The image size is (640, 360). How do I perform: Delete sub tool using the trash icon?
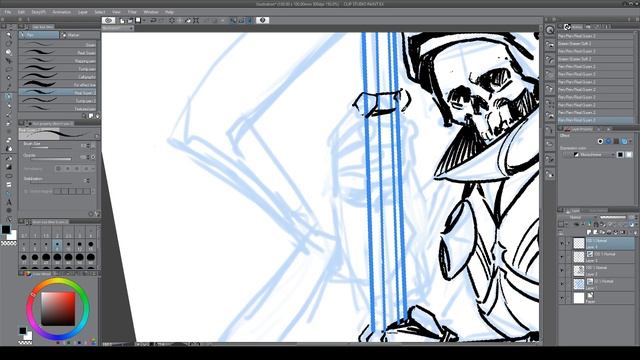[x=97, y=116]
